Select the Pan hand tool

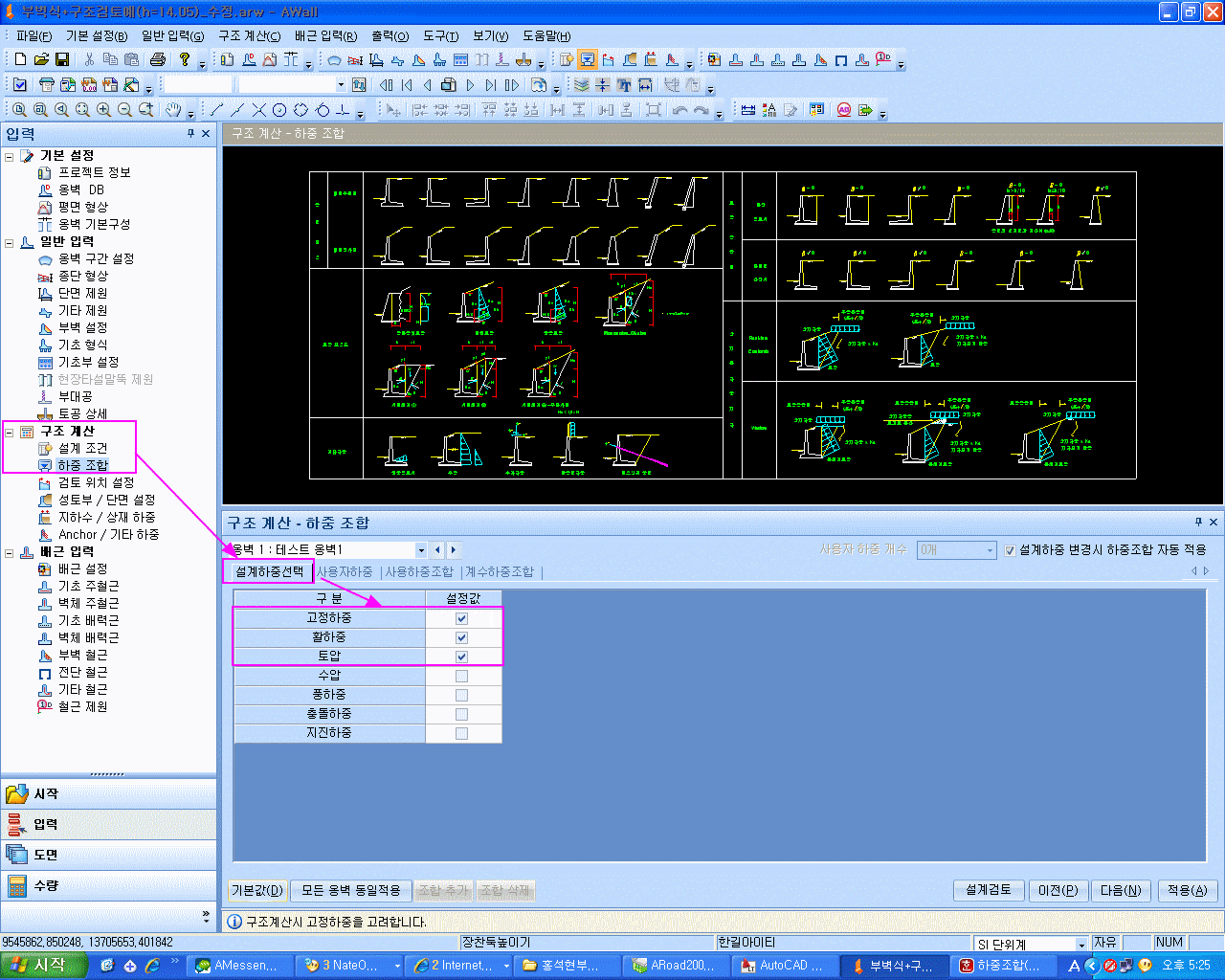173,110
